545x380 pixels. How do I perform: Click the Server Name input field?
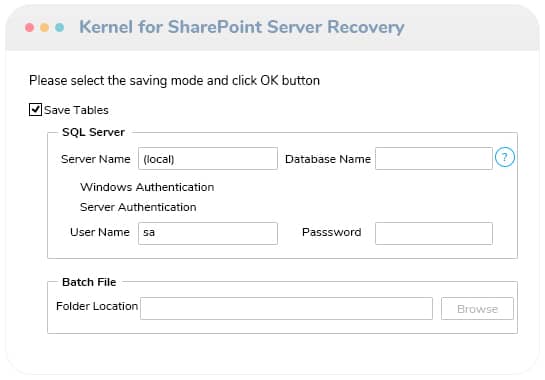tap(208, 159)
